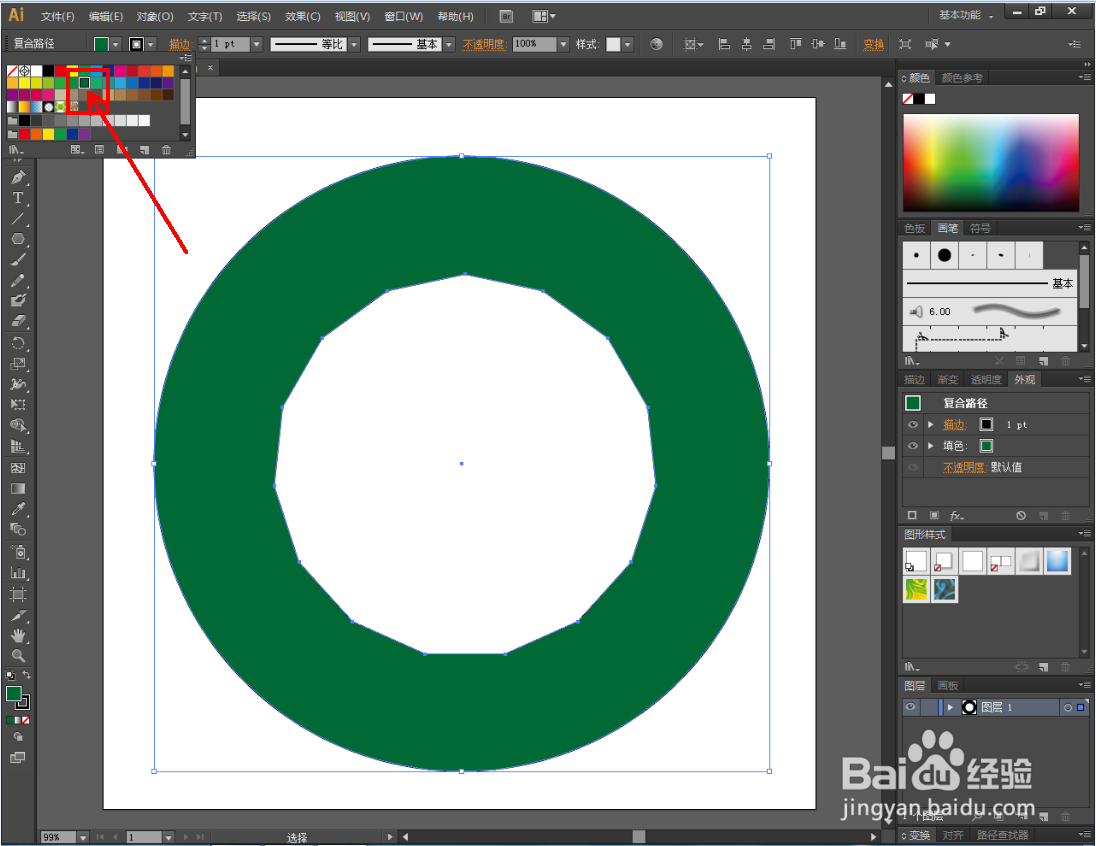This screenshot has width=1096, height=846.
Task: Click Horizontal Align Center icon
Action: pyautogui.click(x=747, y=44)
